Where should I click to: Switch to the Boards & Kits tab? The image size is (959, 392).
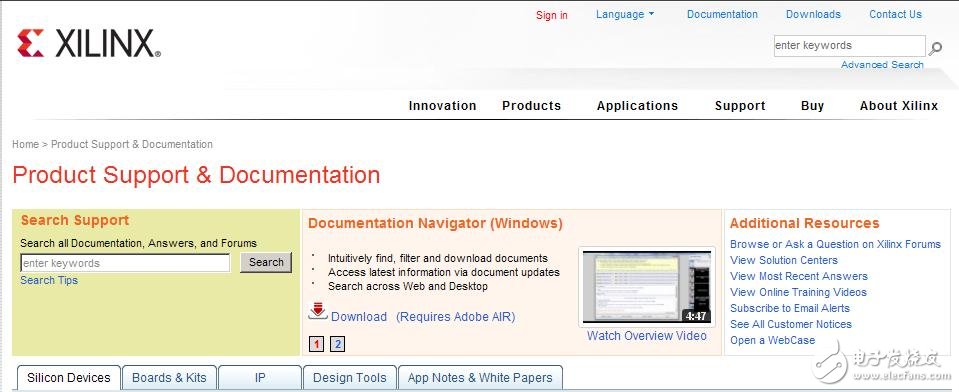pos(169,378)
